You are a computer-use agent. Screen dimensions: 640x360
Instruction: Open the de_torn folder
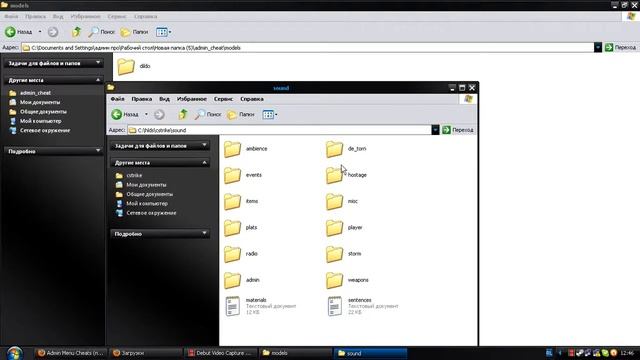click(346, 149)
